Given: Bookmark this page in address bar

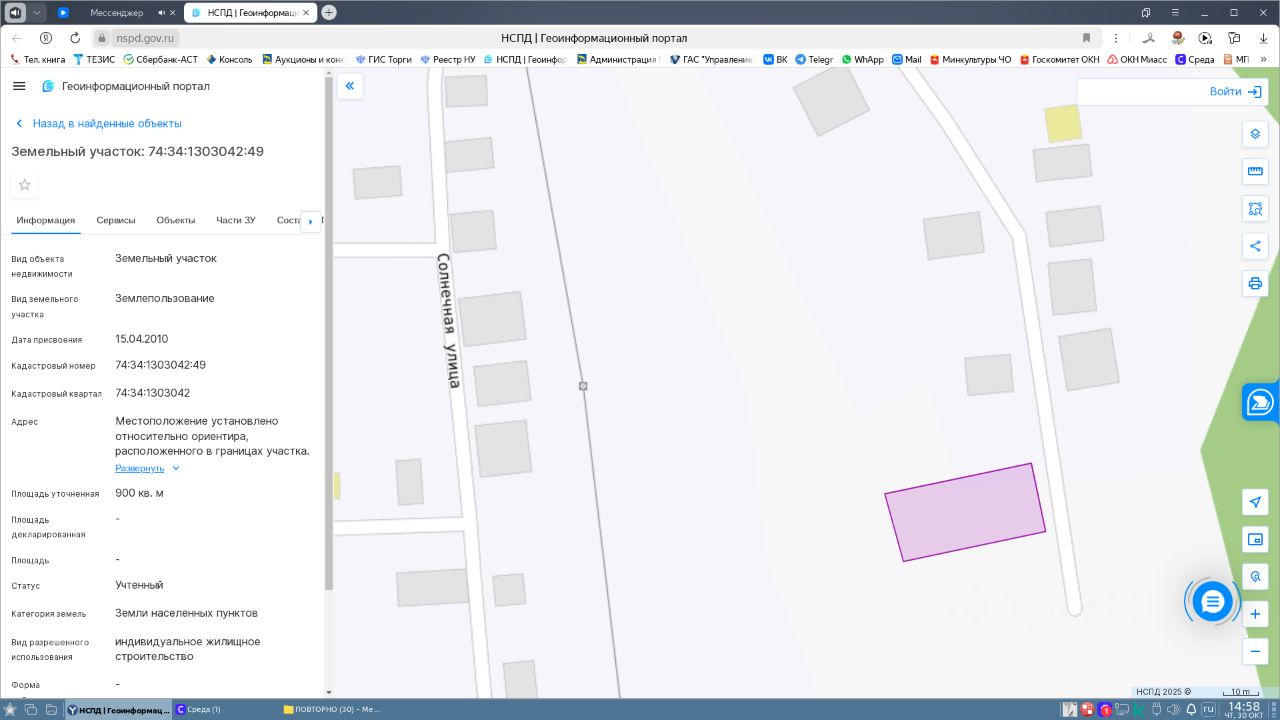Looking at the screenshot, I should 1086,38.
